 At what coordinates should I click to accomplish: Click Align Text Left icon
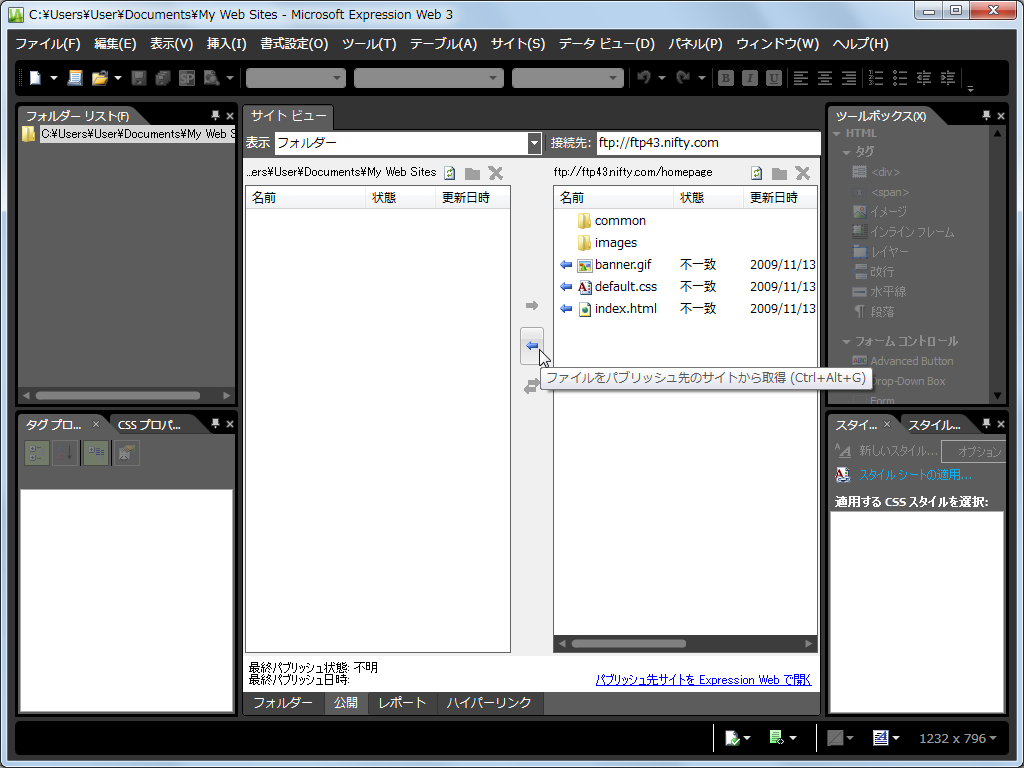coord(801,78)
